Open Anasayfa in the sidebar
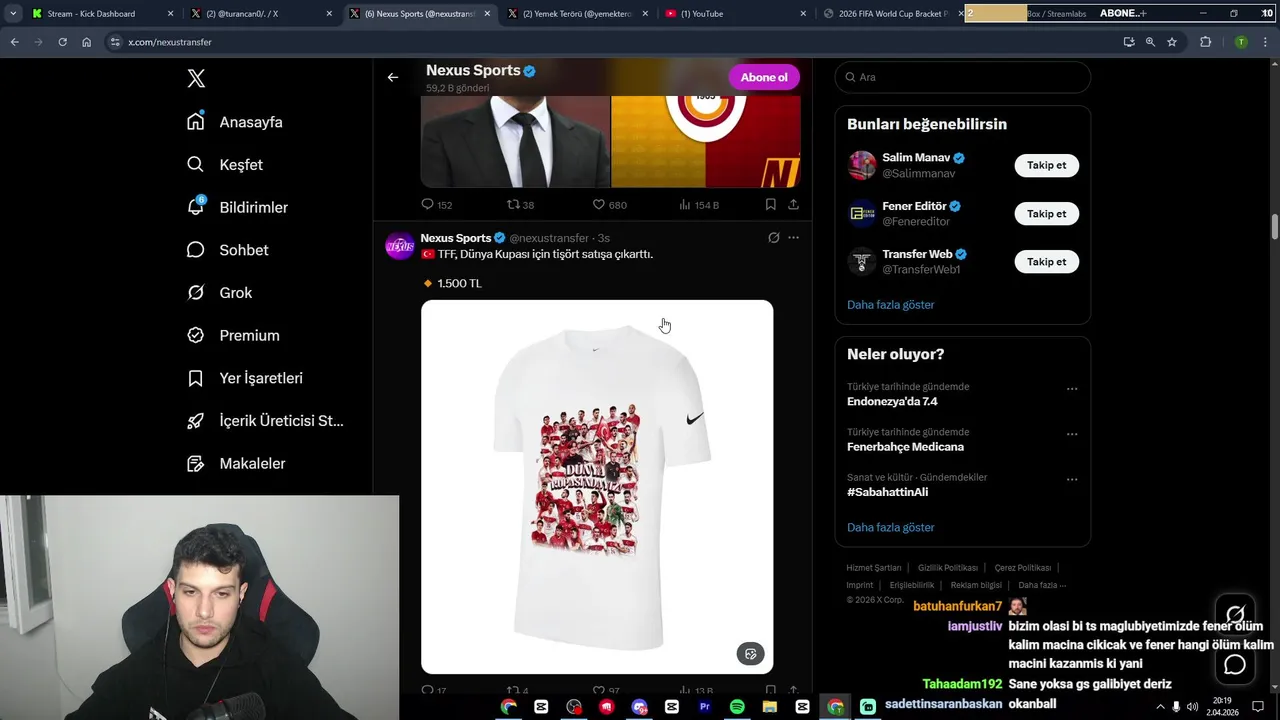The image size is (1280, 720). pyautogui.click(x=235, y=122)
